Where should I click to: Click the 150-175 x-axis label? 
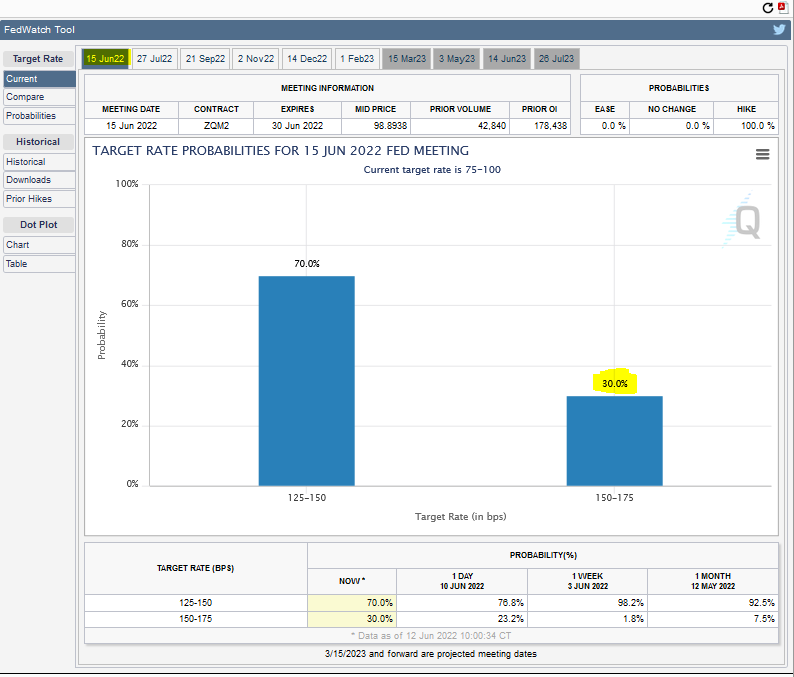[614, 498]
